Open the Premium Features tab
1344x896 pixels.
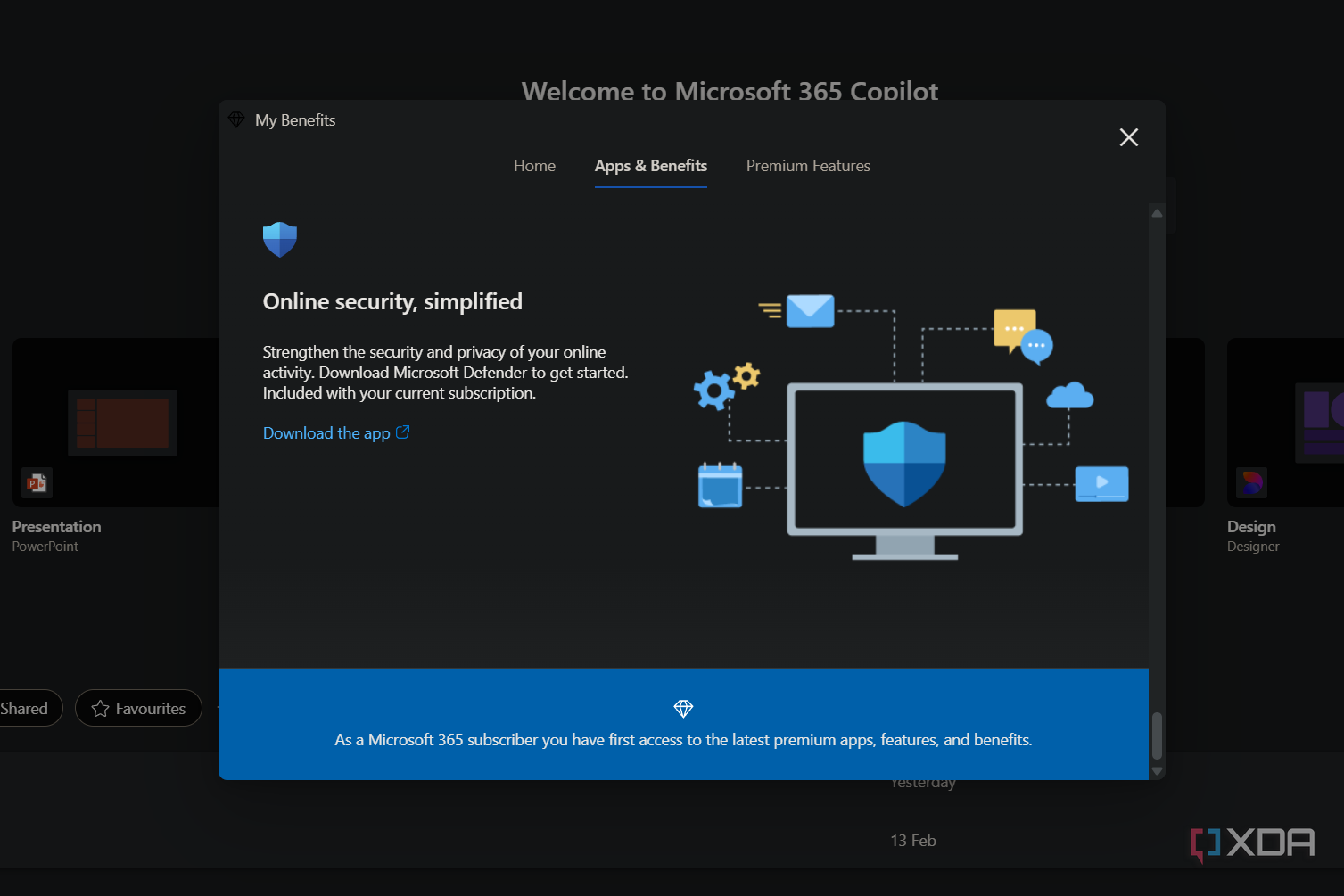point(808,166)
